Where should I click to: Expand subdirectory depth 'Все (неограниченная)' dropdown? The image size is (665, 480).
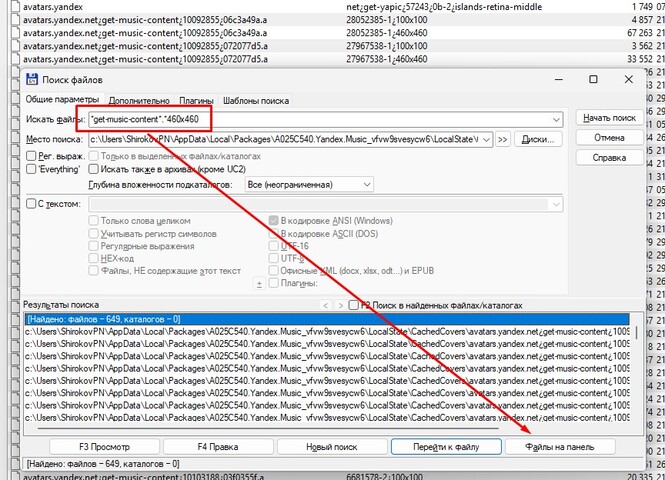tap(367, 185)
